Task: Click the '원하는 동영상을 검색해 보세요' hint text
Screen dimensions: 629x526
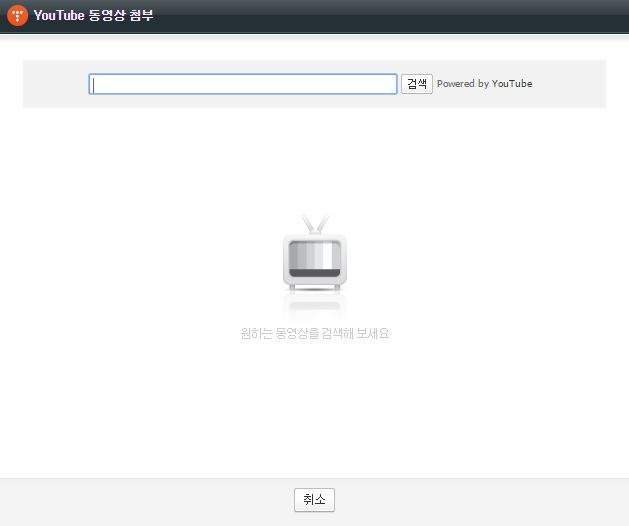Action: [x=314, y=333]
